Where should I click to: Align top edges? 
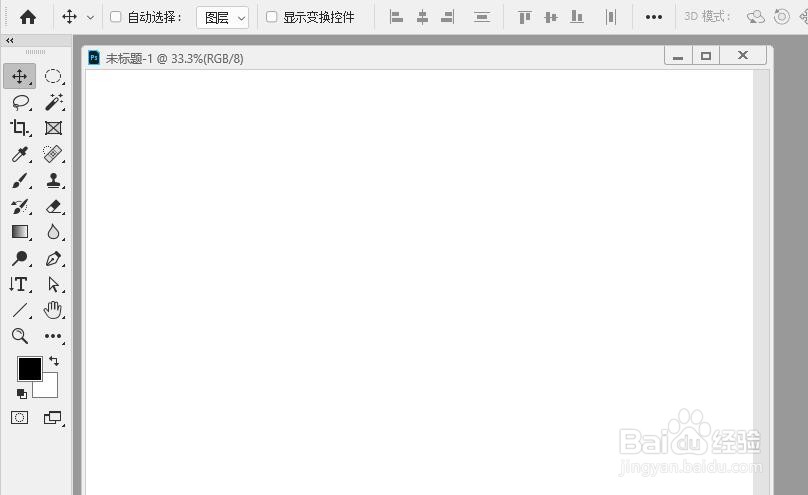click(525, 17)
